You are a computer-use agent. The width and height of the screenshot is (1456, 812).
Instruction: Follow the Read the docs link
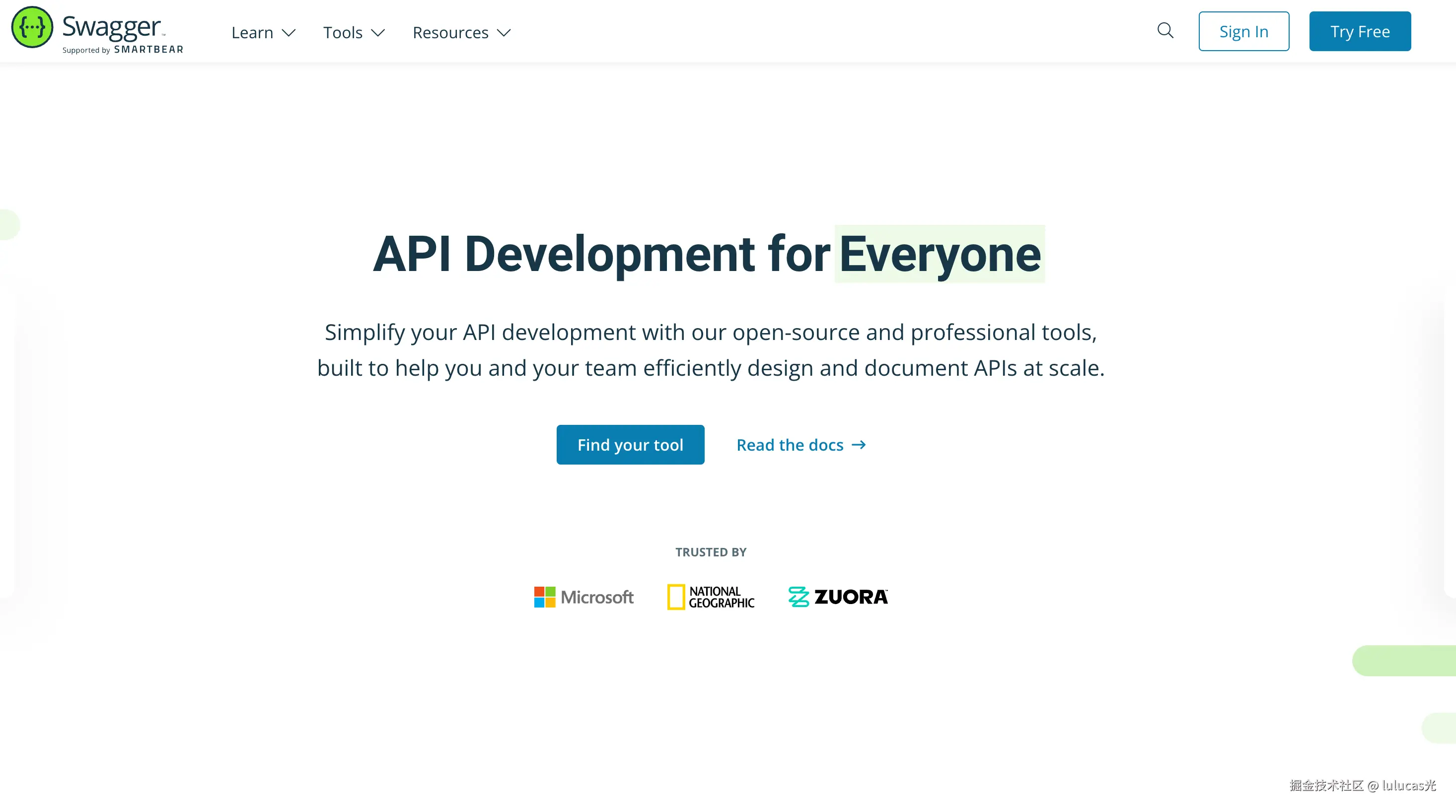click(790, 445)
